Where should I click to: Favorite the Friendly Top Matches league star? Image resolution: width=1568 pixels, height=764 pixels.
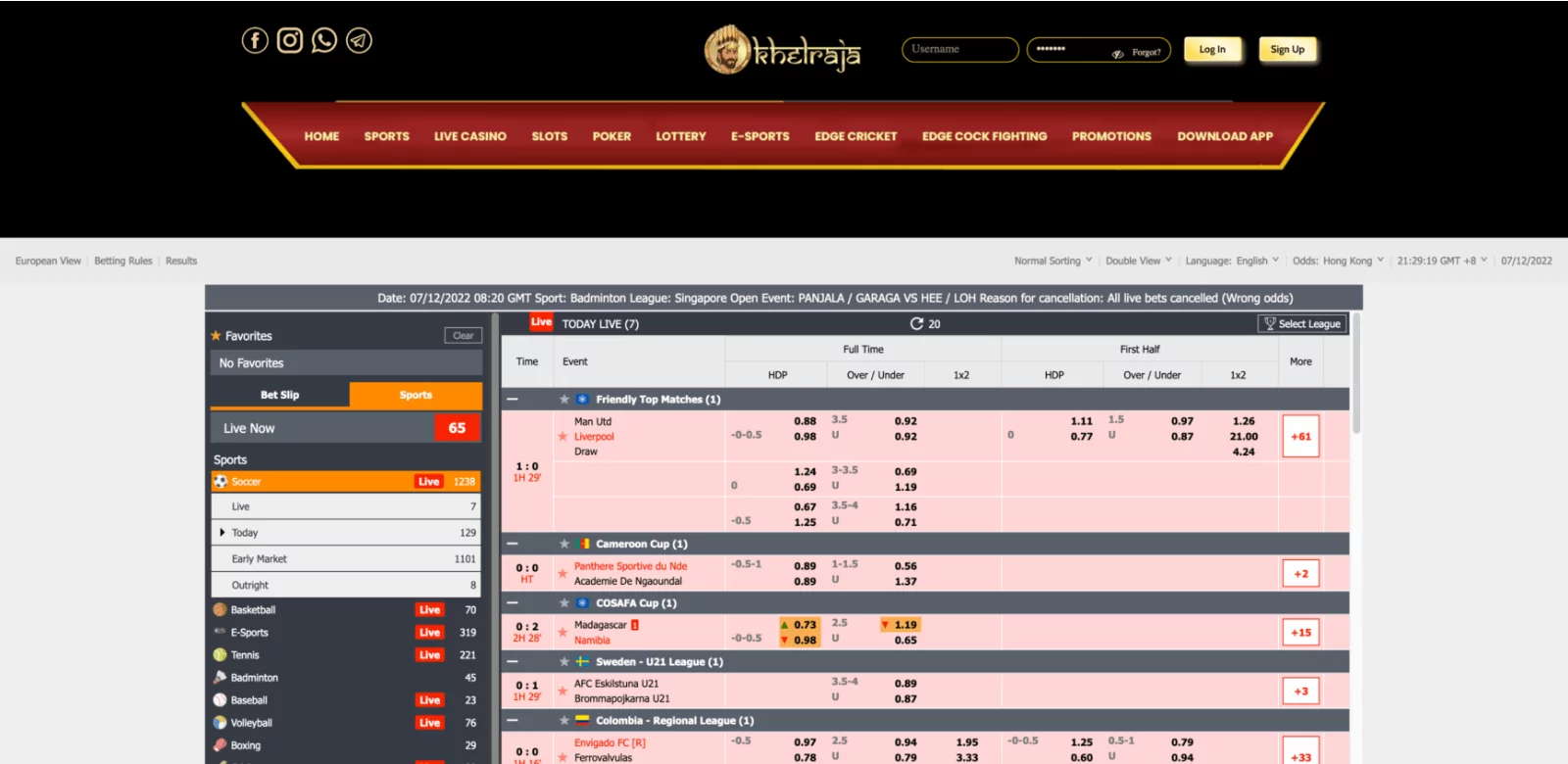pos(564,399)
